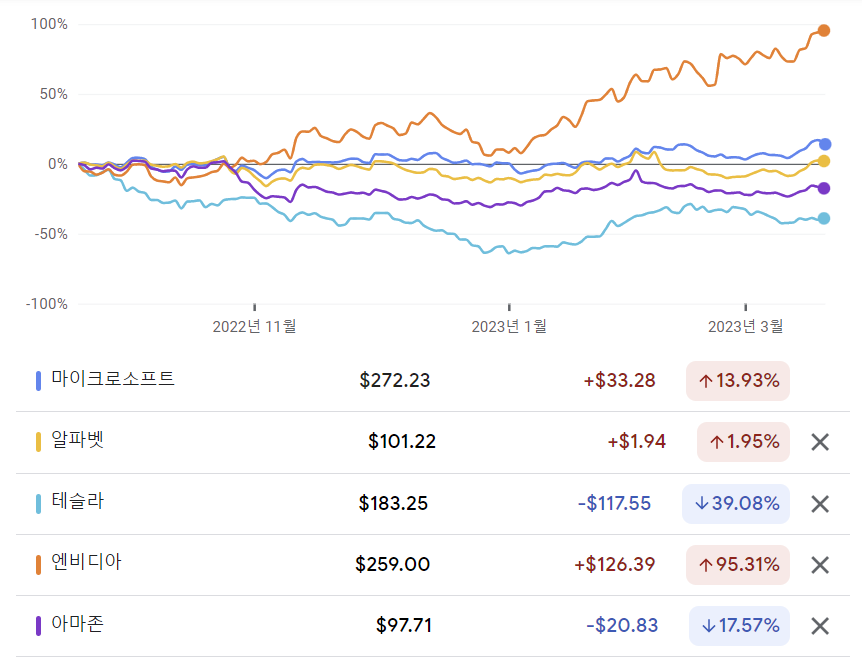This screenshot has width=862, height=662.
Task: Select the +$33.28 change value
Action: point(620,380)
